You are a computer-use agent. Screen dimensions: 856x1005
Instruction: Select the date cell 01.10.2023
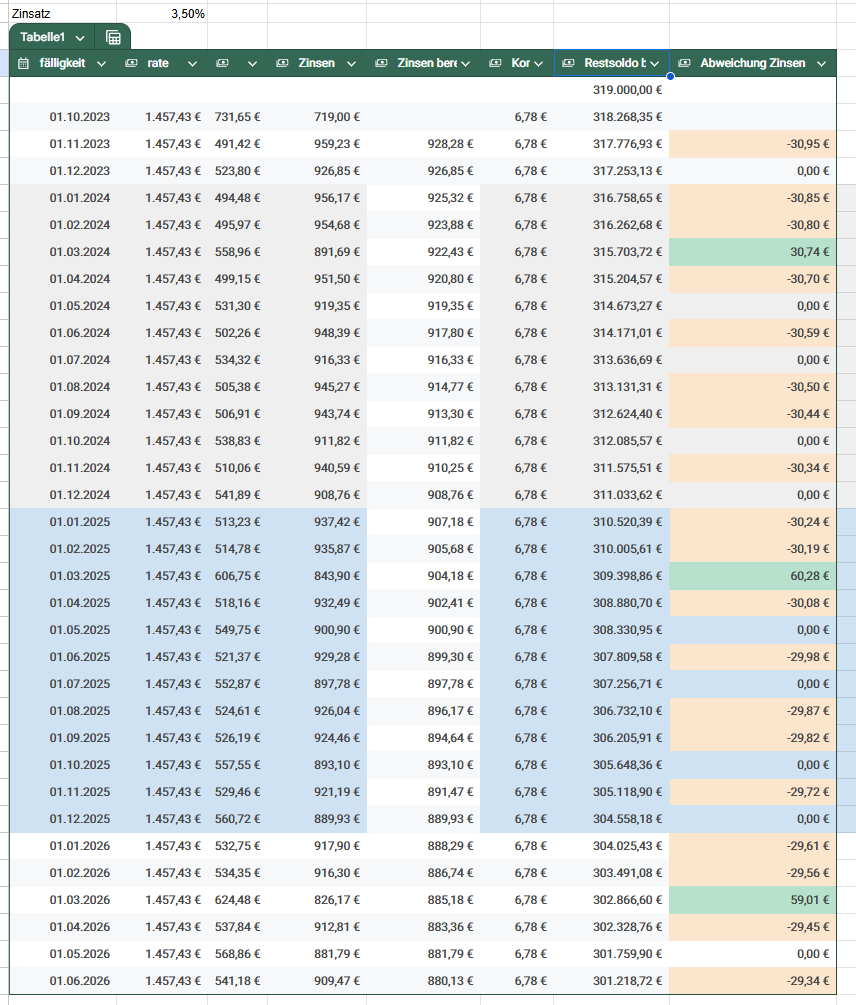63,117
